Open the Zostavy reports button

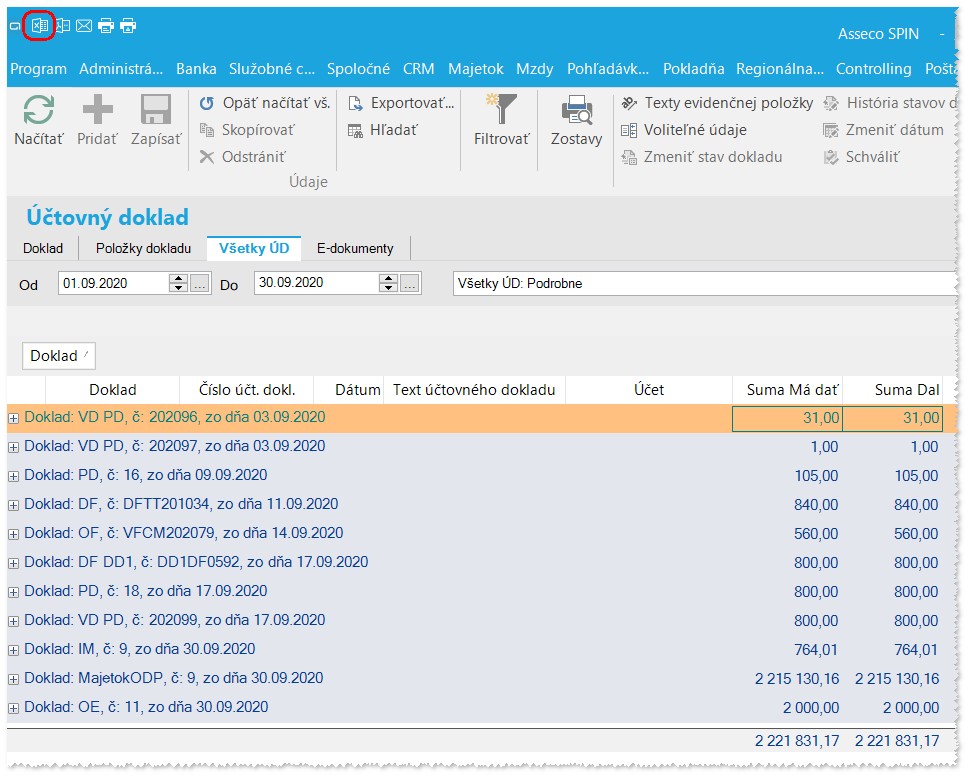[577, 121]
